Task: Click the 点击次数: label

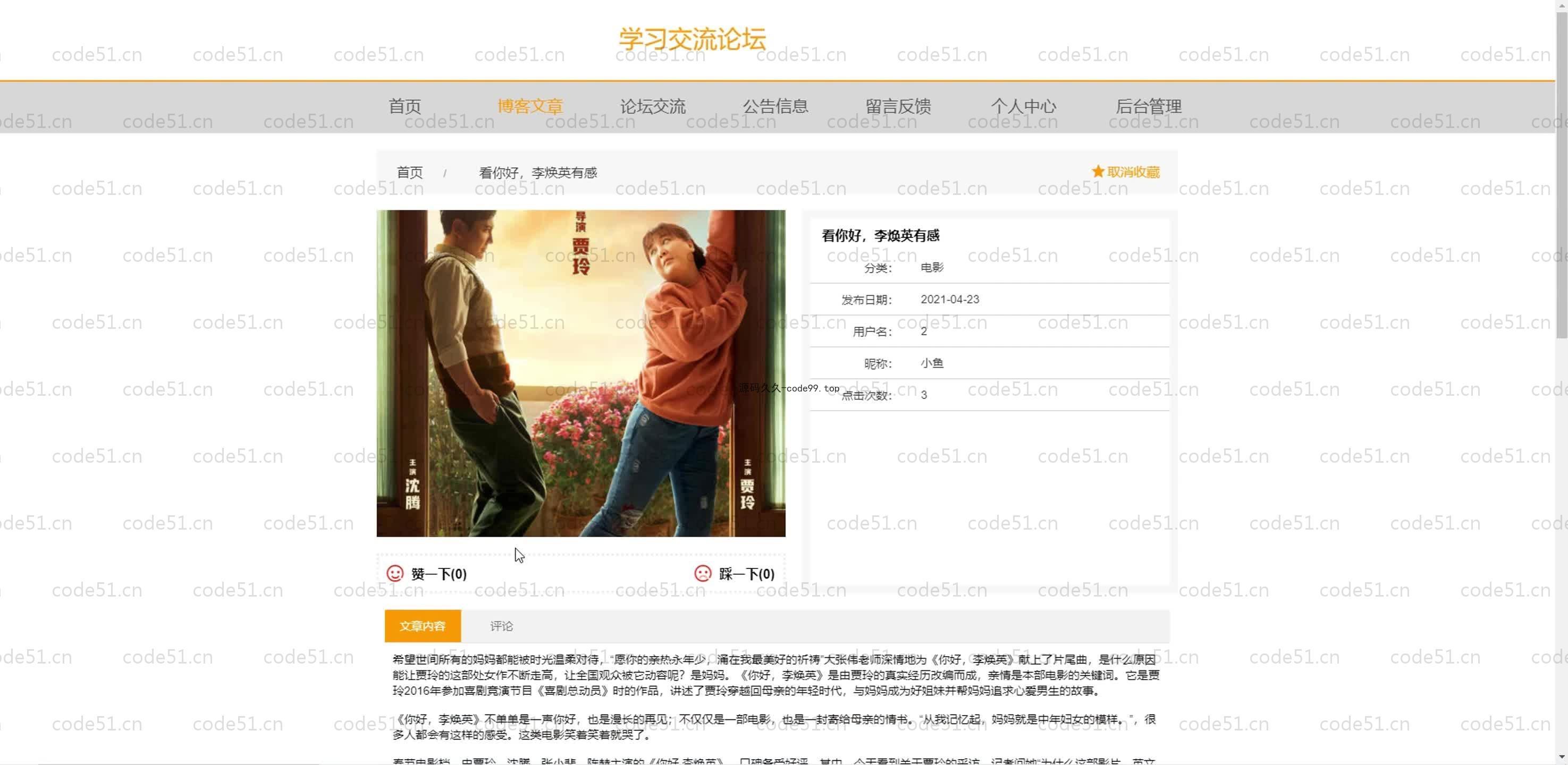Action: point(866,396)
